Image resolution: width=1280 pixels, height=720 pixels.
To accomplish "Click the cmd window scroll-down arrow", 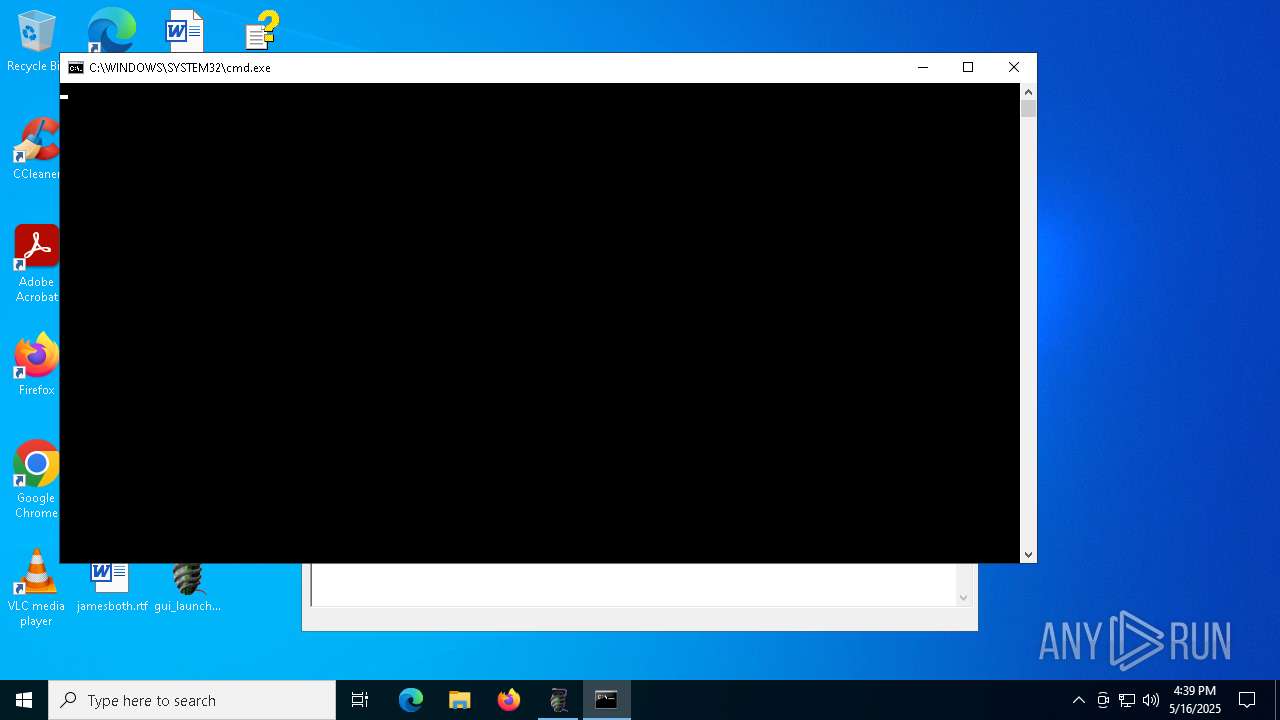I will (x=1028, y=554).
